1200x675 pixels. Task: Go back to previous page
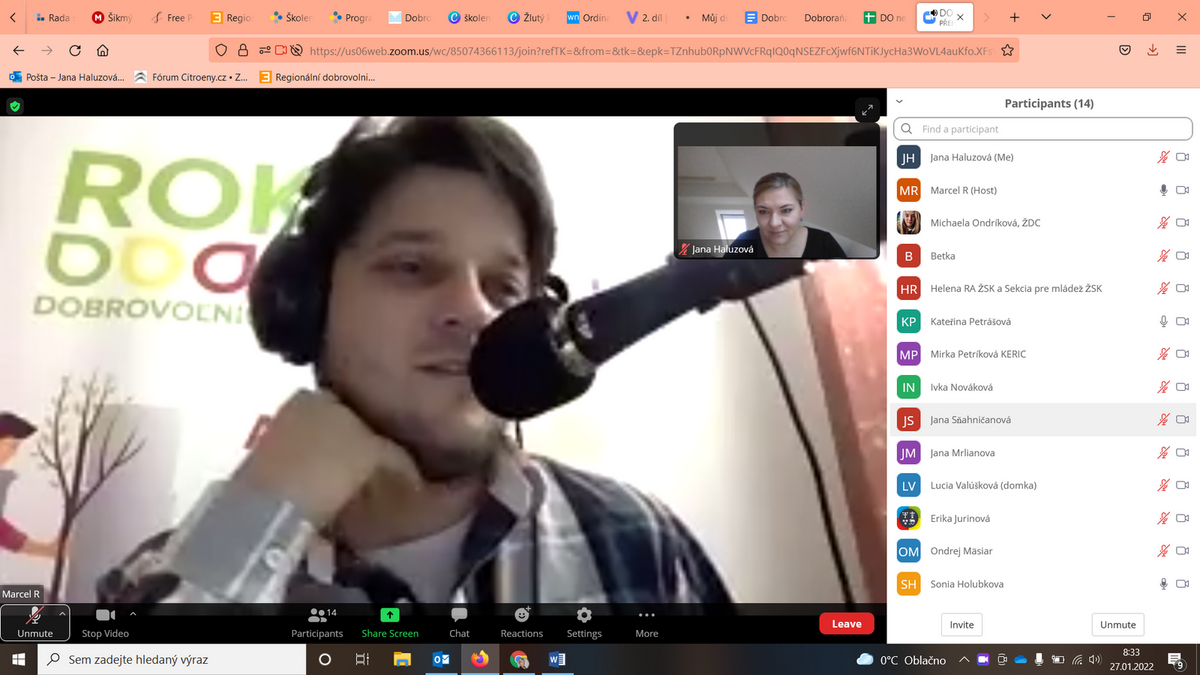pos(19,50)
